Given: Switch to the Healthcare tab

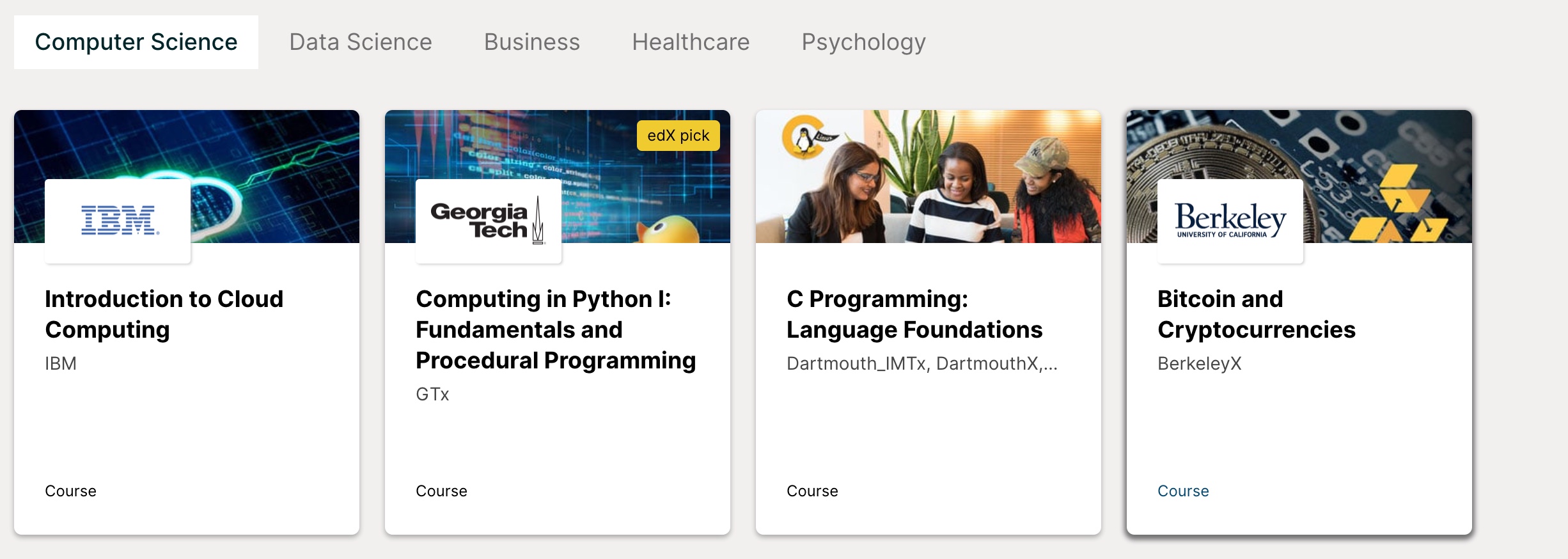Looking at the screenshot, I should (x=691, y=42).
